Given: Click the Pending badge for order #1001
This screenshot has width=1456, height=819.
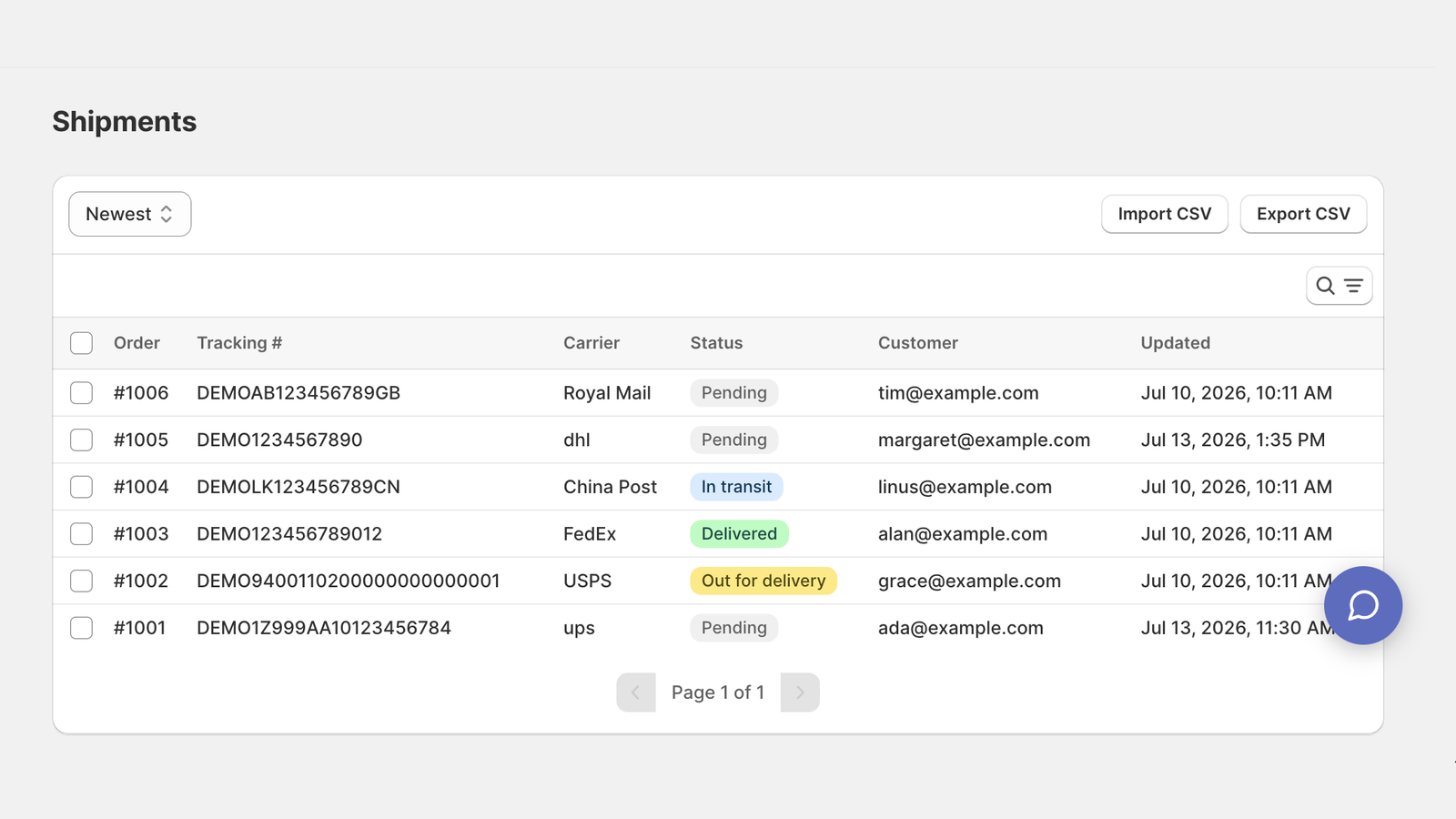Looking at the screenshot, I should click(x=734, y=628).
